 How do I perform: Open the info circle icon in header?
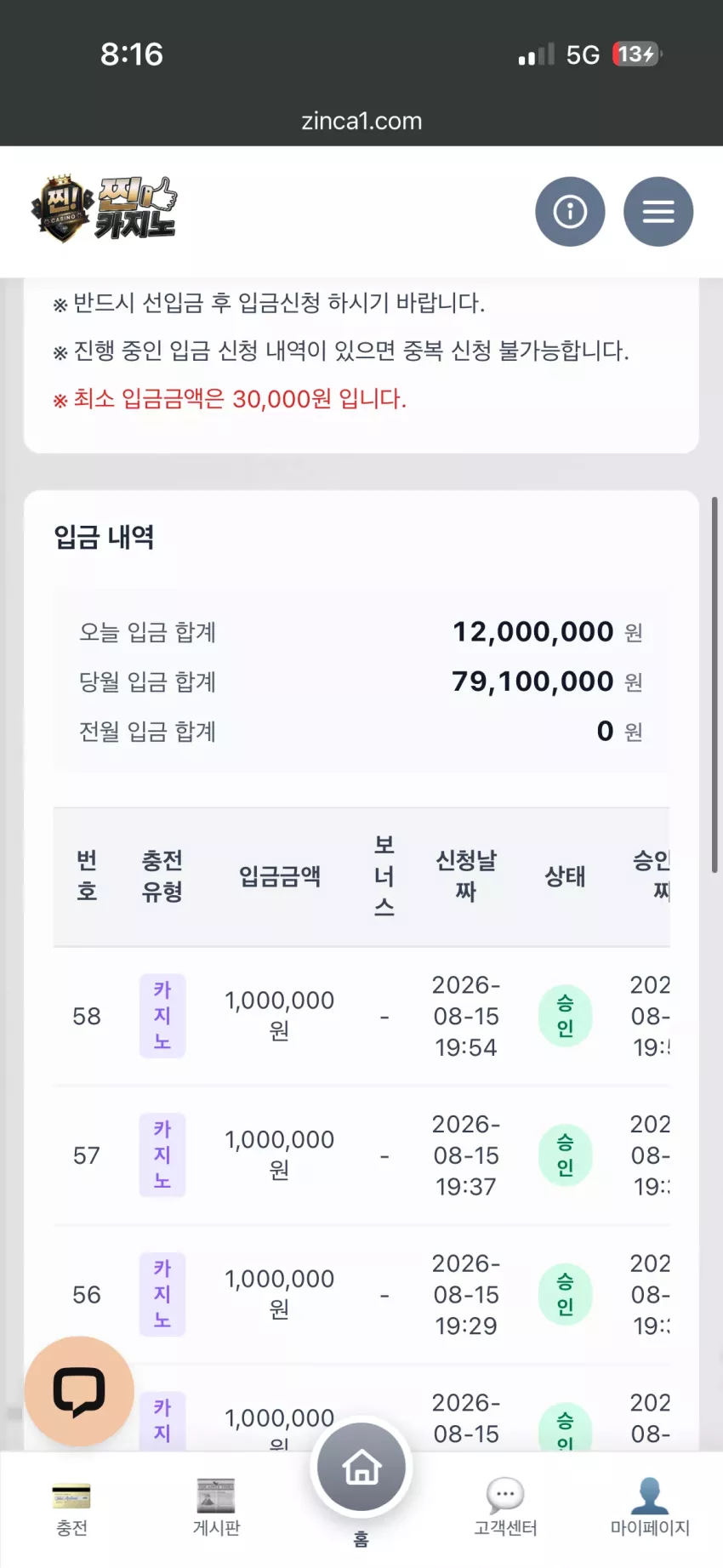coord(570,212)
